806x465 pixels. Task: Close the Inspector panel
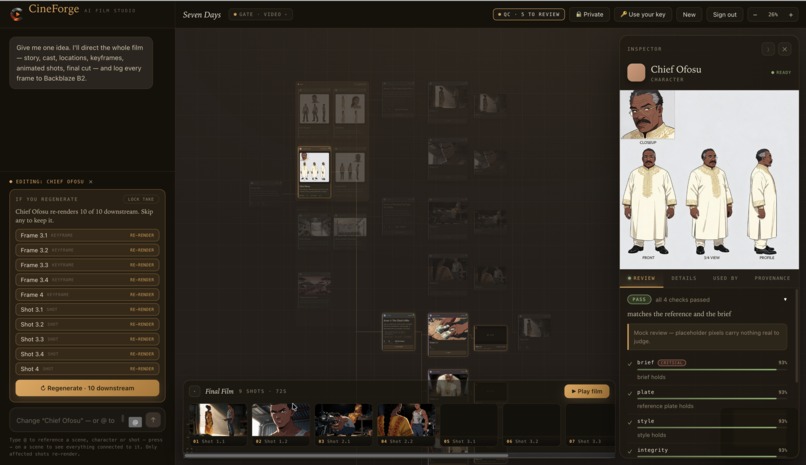tap(784, 49)
